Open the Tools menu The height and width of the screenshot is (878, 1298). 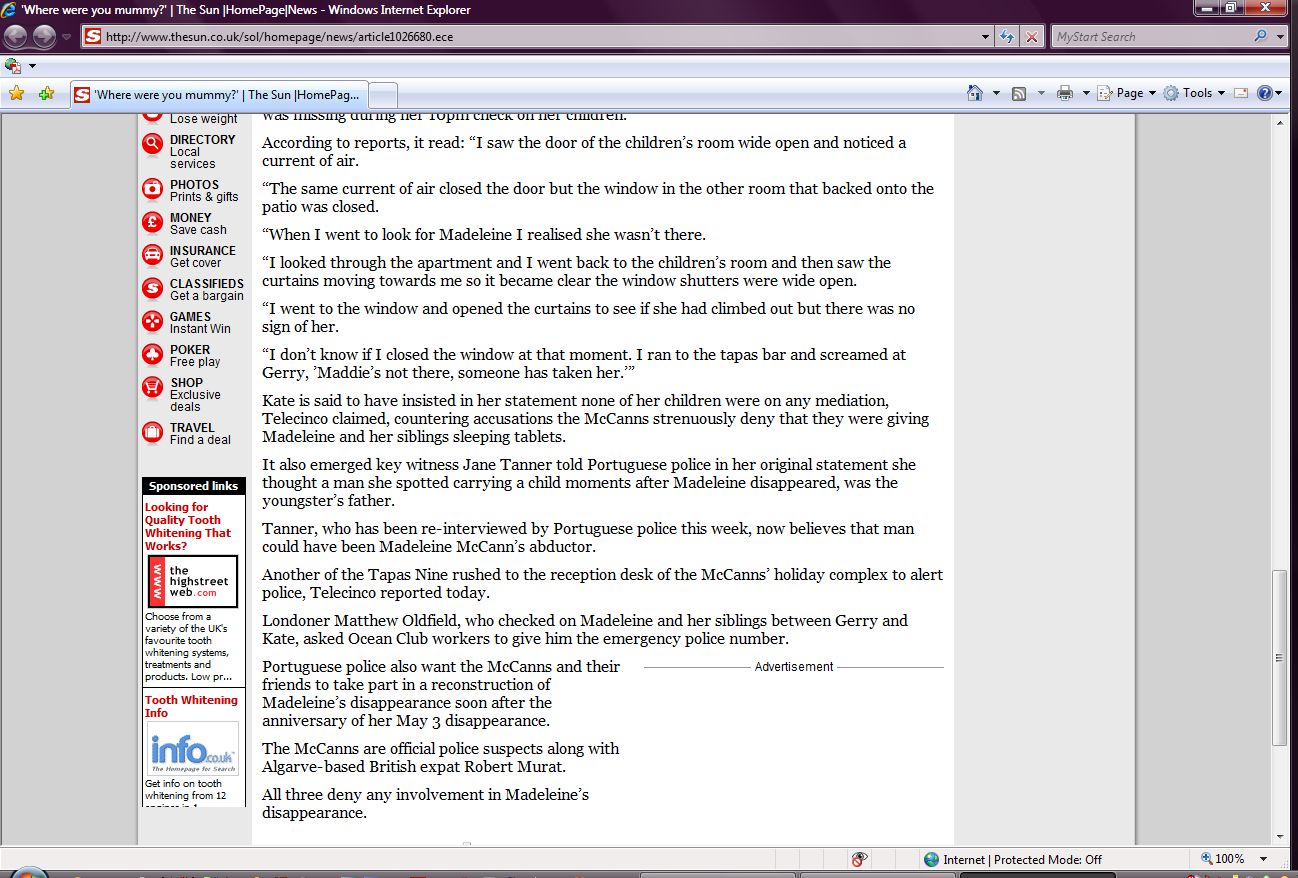pos(1196,93)
